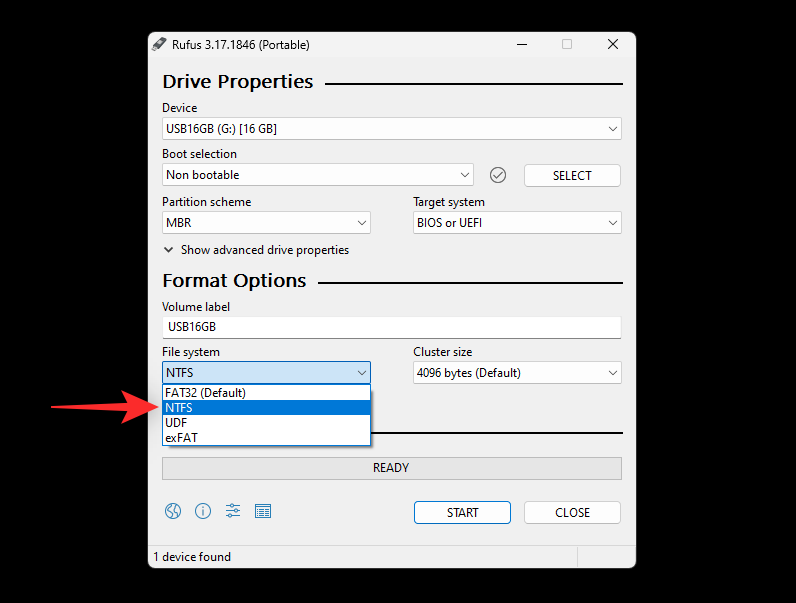
Task: Expand Show advanced drive properties
Action: tap(256, 250)
